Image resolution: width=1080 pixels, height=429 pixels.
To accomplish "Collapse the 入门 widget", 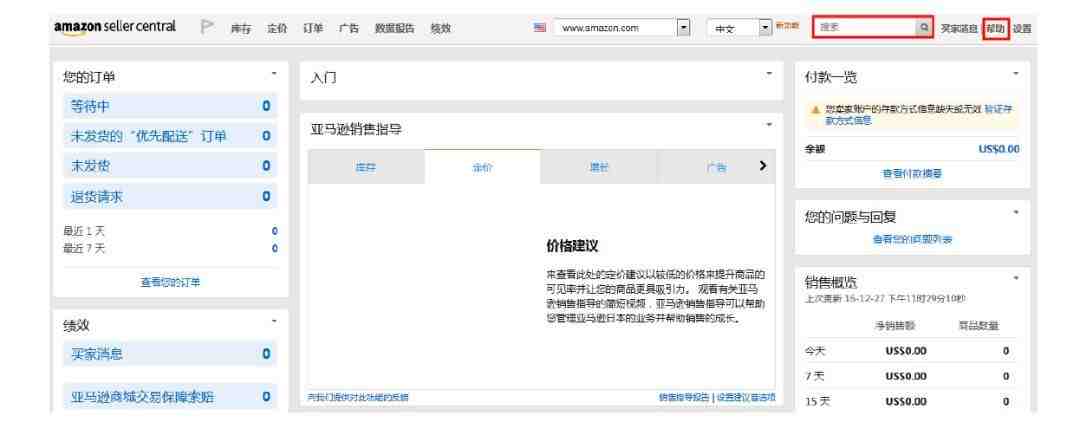I will pos(769,73).
